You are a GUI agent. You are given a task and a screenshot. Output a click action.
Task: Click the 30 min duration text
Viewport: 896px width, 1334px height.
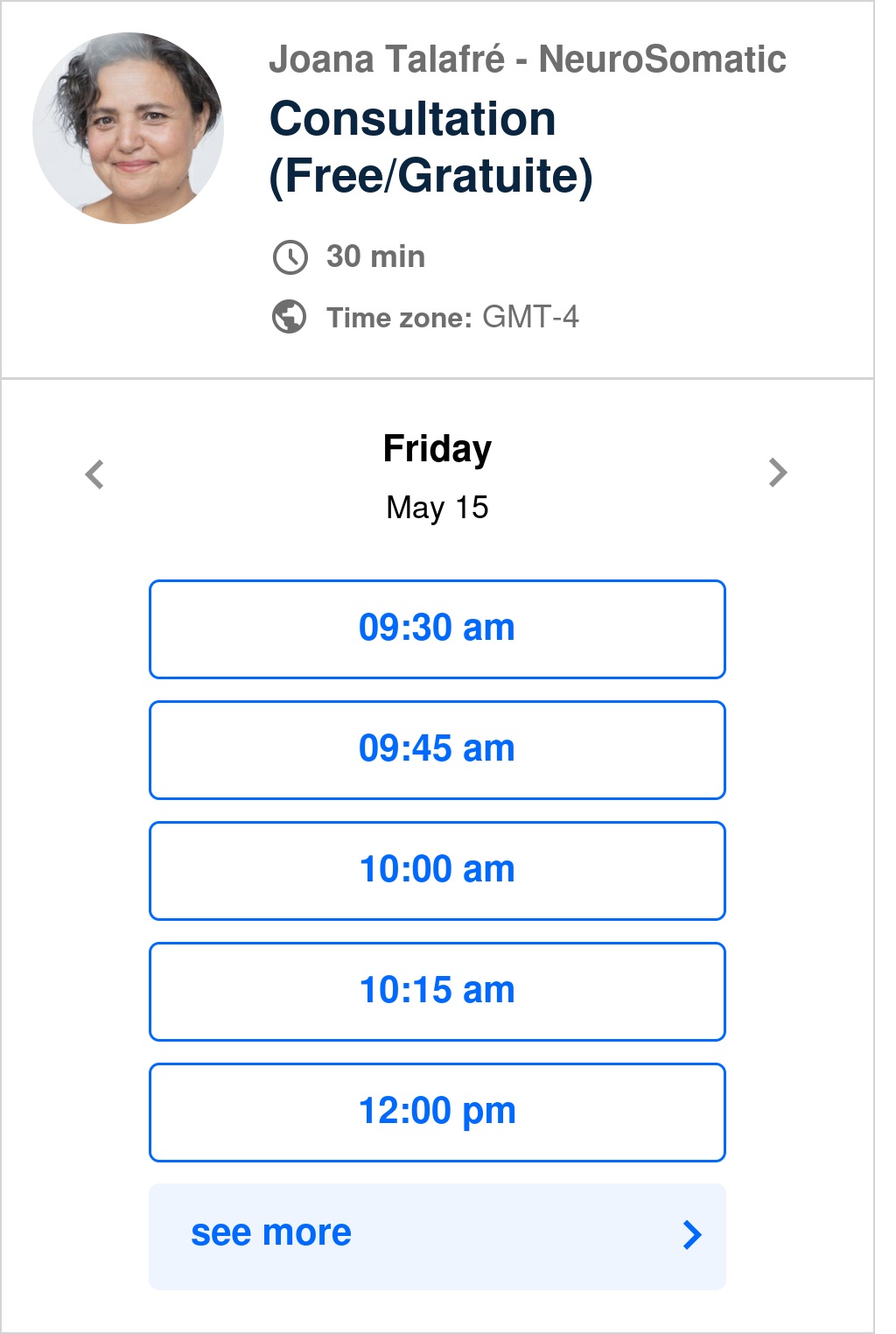coord(376,256)
